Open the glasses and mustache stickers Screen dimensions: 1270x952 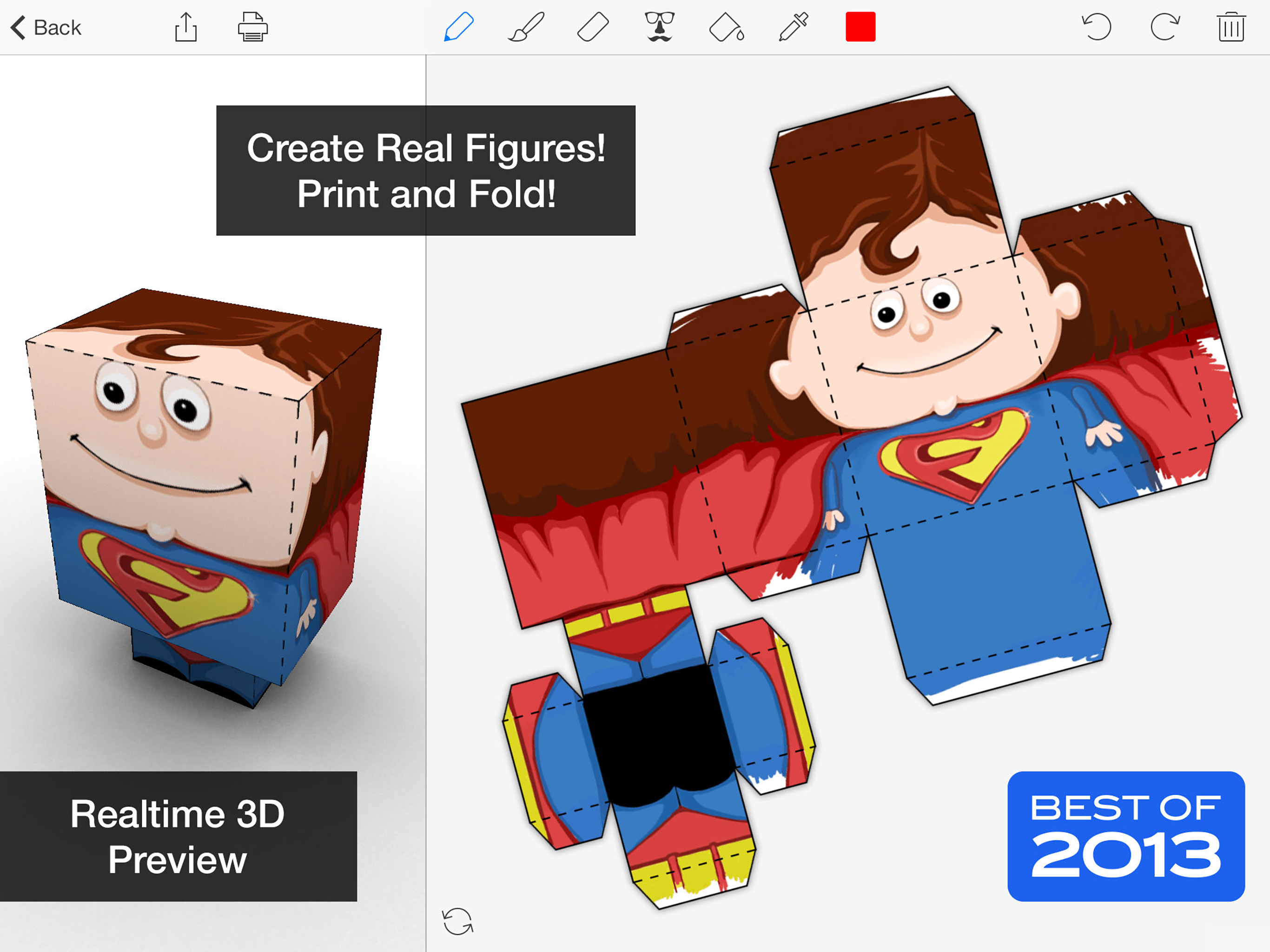[x=659, y=27]
